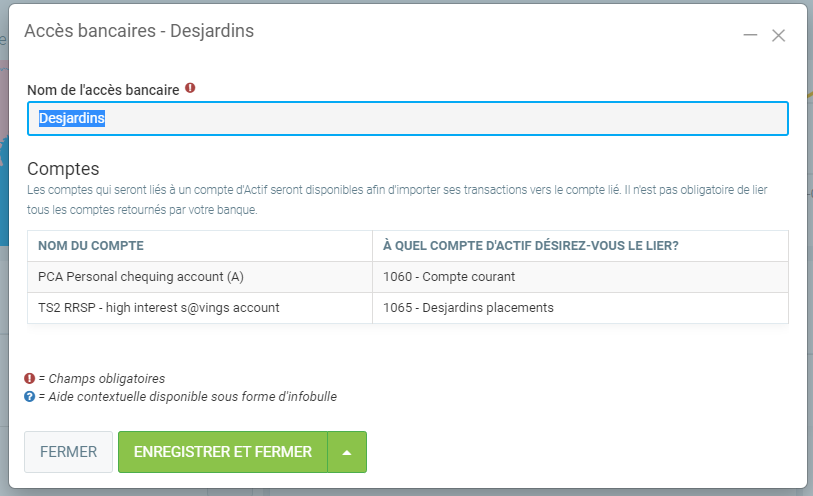813x496 pixels.
Task: Minimize the Accès bancaires dialog
Action: point(750,36)
